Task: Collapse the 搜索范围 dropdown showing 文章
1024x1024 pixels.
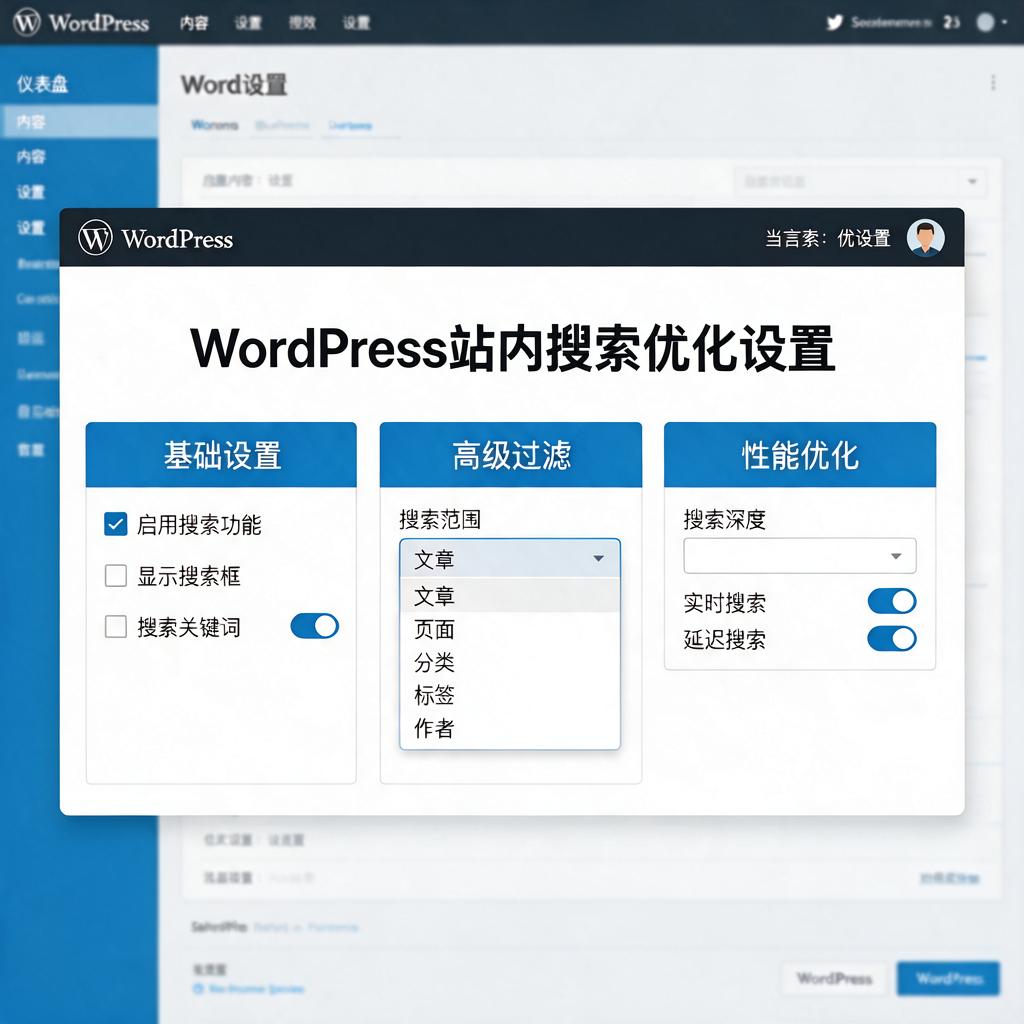Action: click(x=509, y=558)
